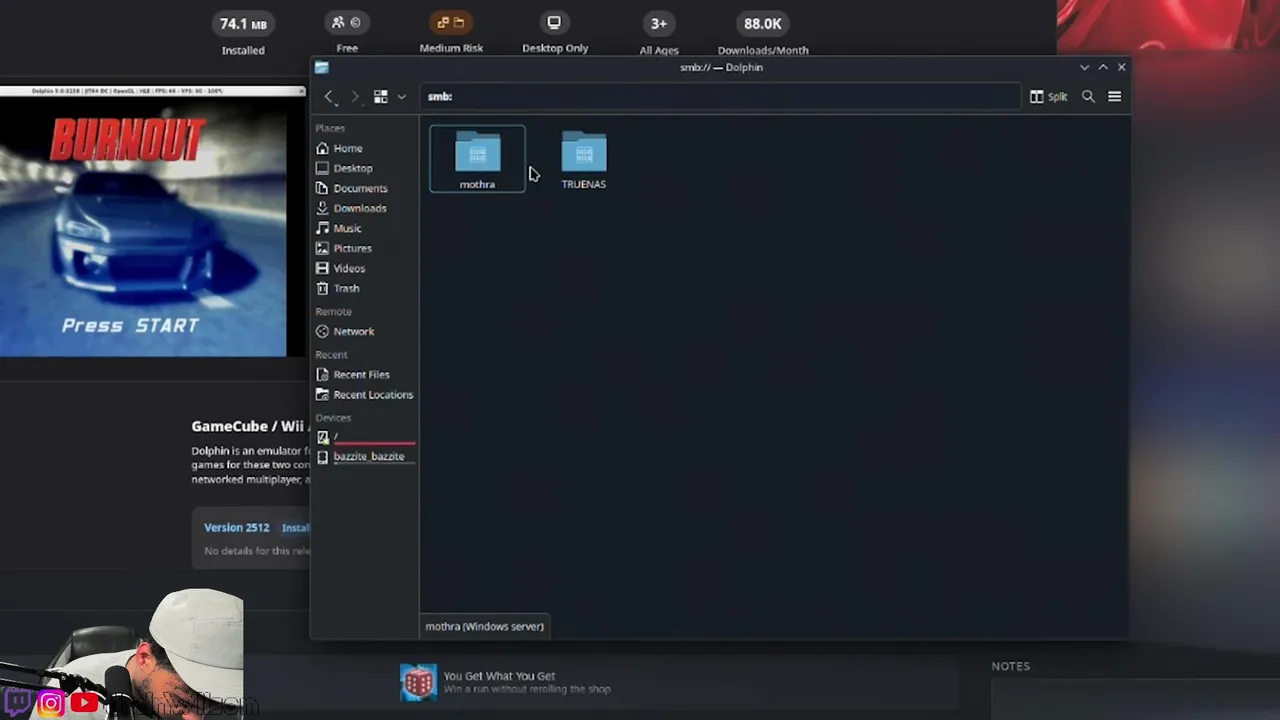Open the Dolphin hamburger menu
This screenshot has width=1280, height=720.
click(1115, 97)
